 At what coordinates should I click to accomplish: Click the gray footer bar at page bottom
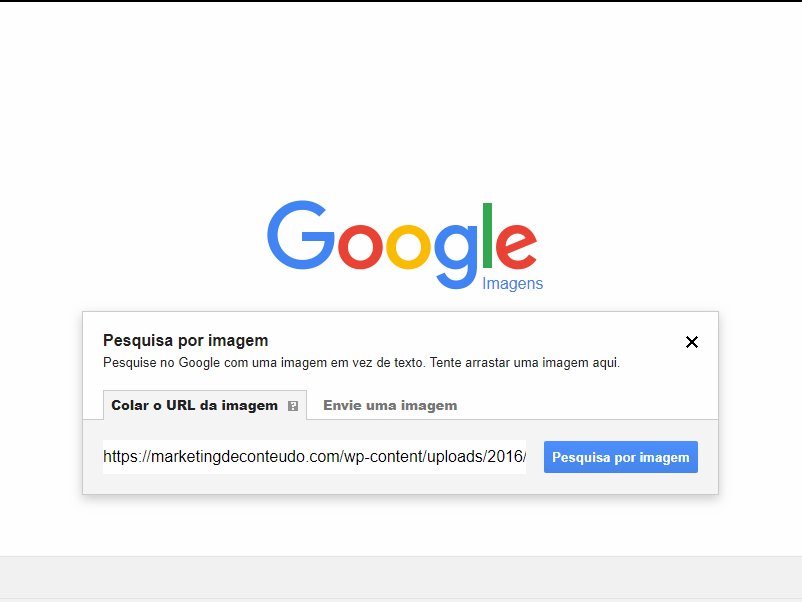[x=401, y=577]
